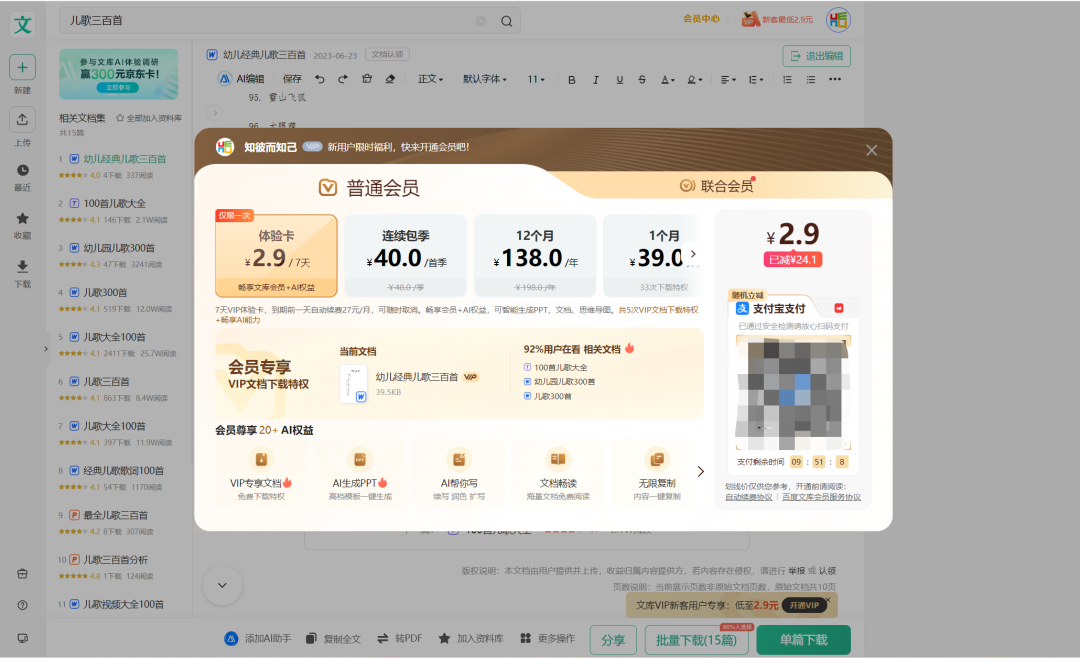Show more plans with the right arrow

(694, 254)
